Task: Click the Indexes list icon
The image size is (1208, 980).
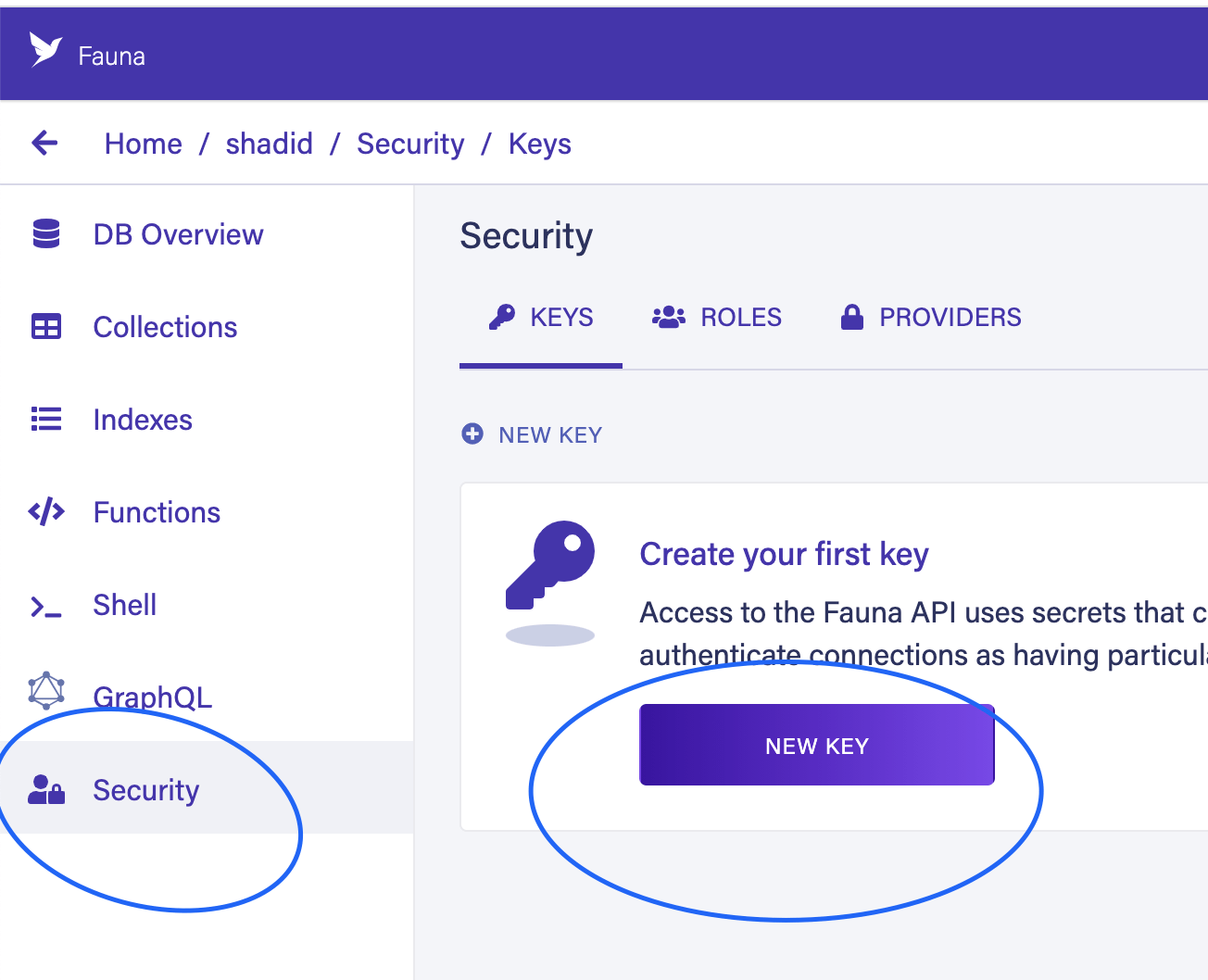Action: click(x=46, y=420)
